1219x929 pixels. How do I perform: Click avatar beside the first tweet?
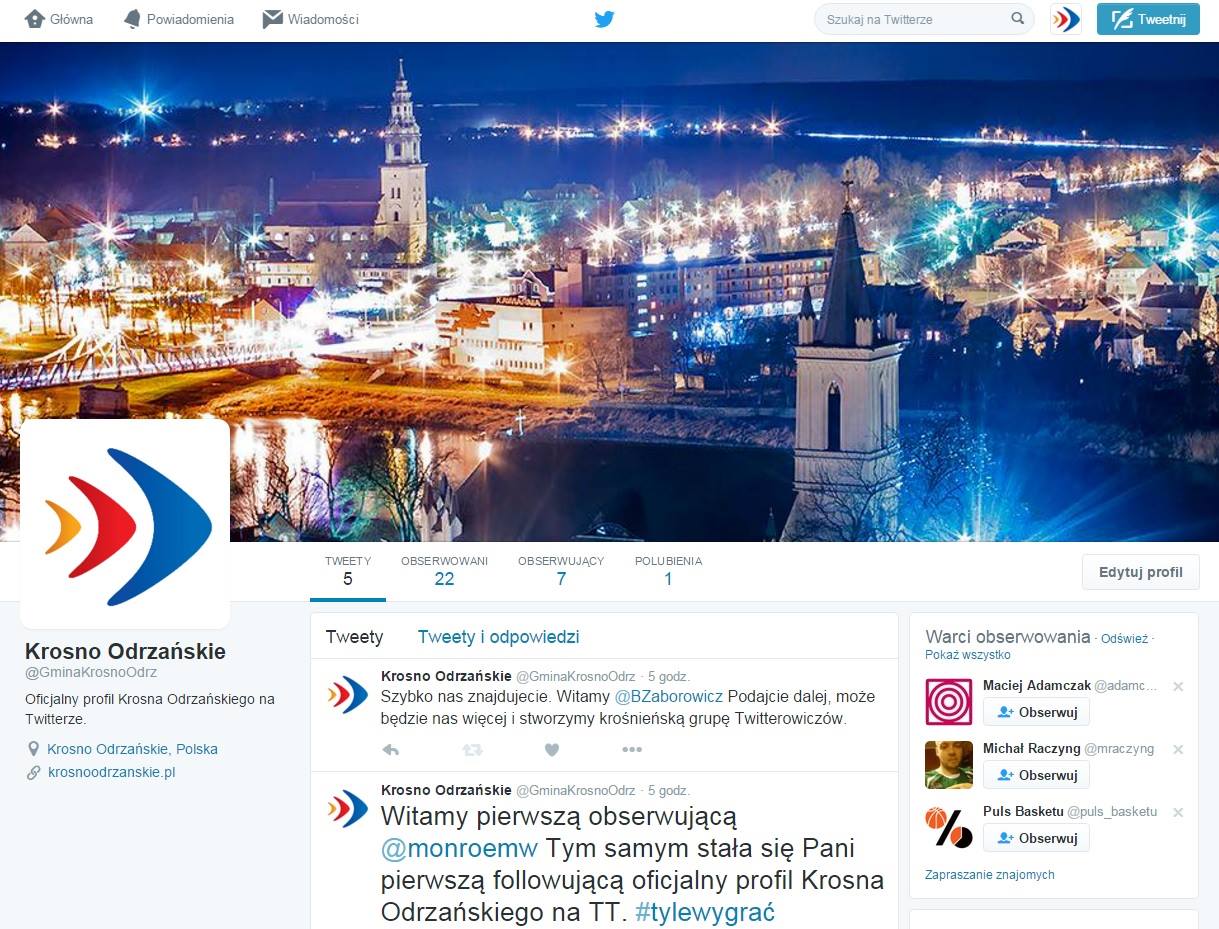(348, 694)
